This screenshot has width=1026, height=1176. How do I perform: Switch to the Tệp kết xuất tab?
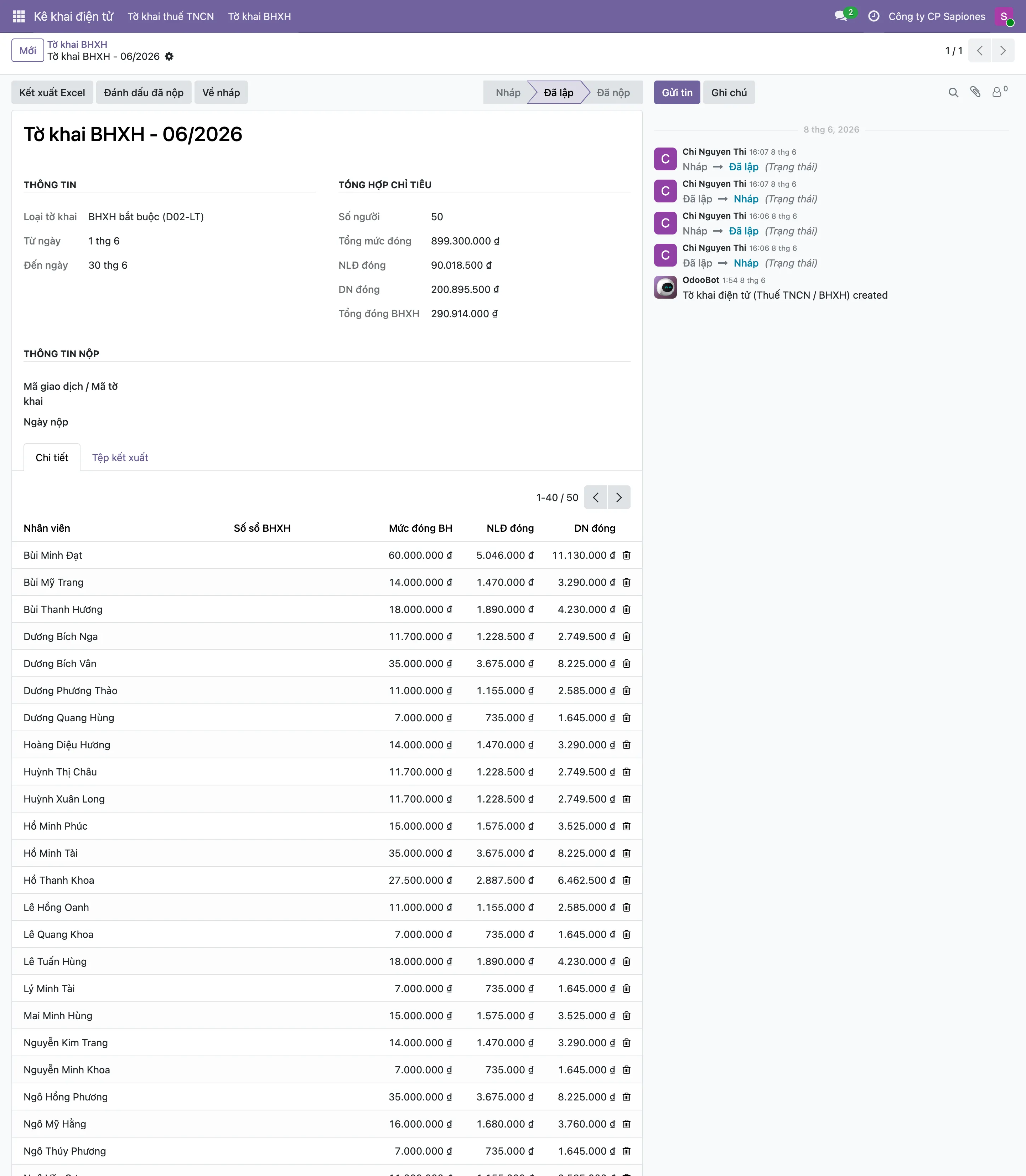(120, 457)
